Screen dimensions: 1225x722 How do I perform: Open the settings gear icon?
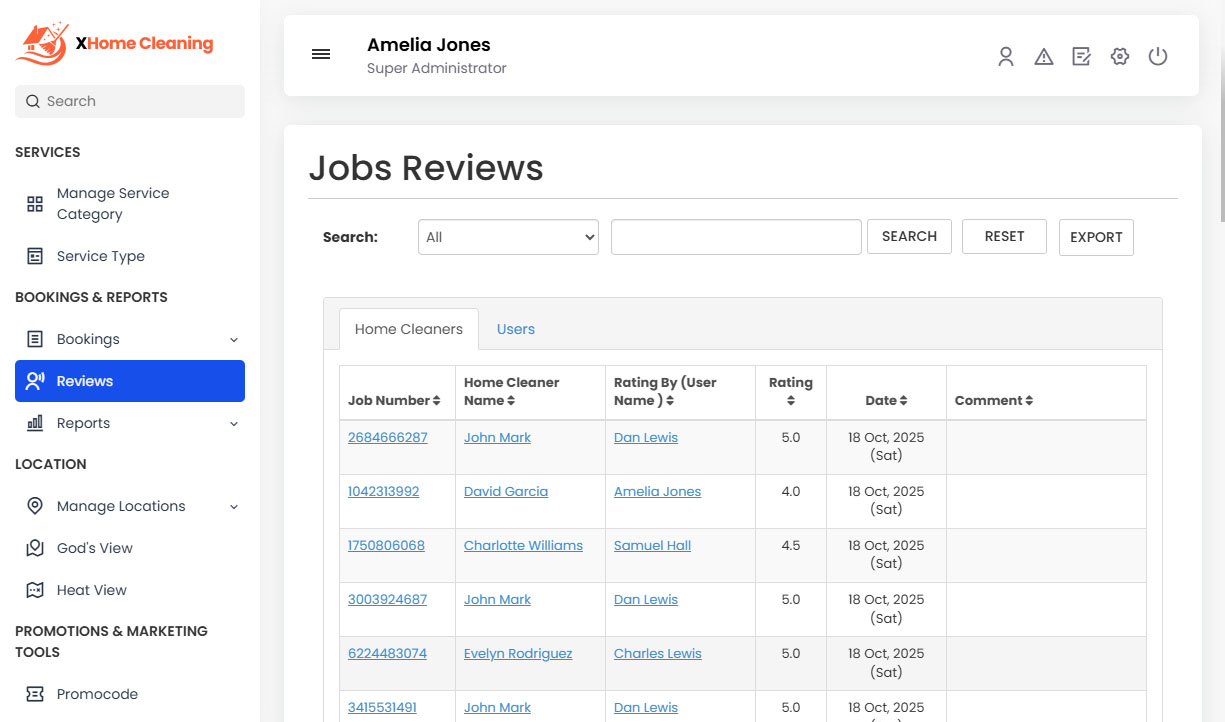click(x=1119, y=57)
